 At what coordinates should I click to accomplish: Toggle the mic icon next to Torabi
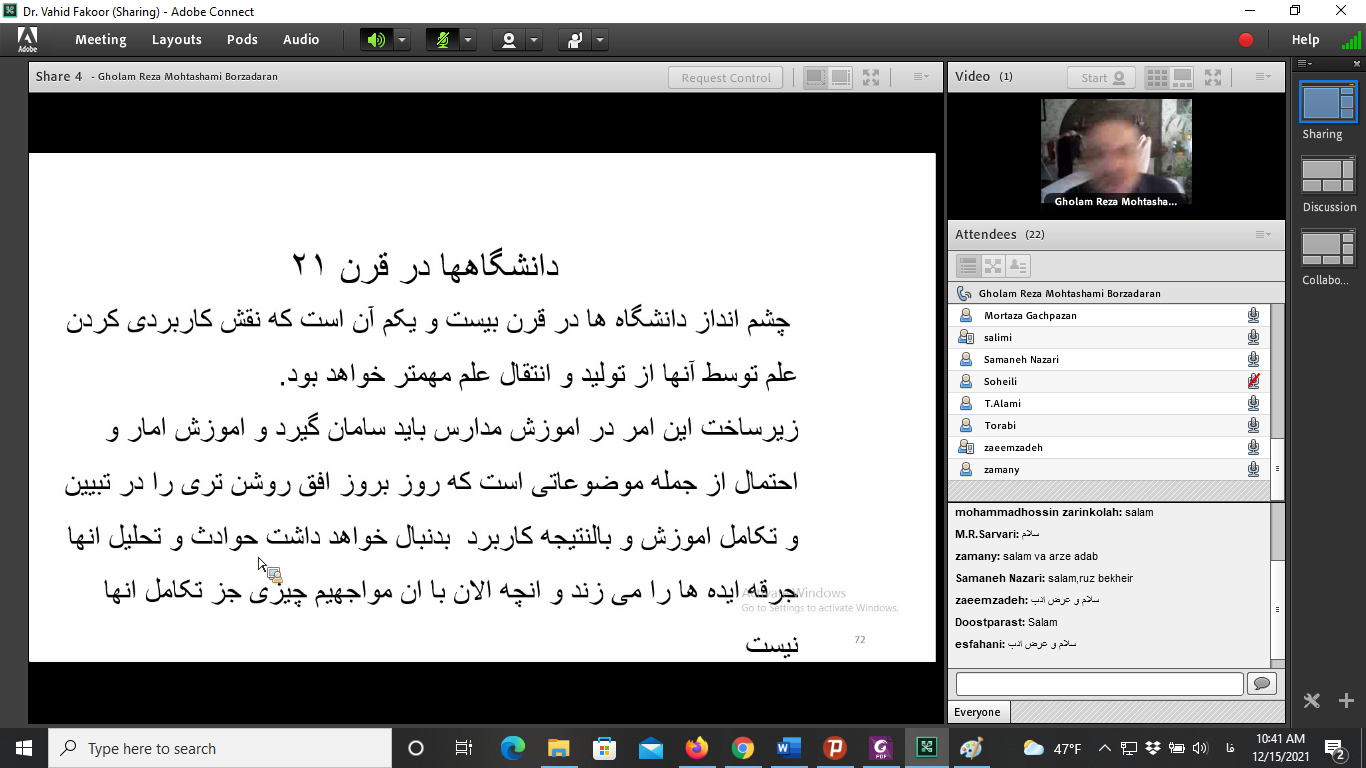click(1253, 425)
